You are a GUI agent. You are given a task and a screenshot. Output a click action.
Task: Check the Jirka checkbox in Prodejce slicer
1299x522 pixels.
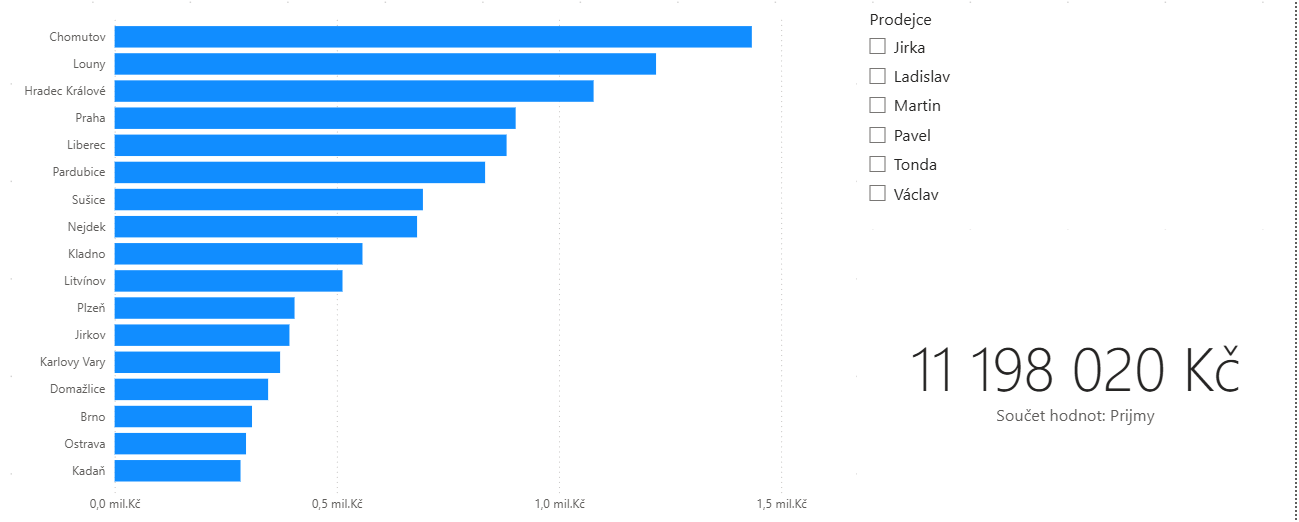pos(878,46)
